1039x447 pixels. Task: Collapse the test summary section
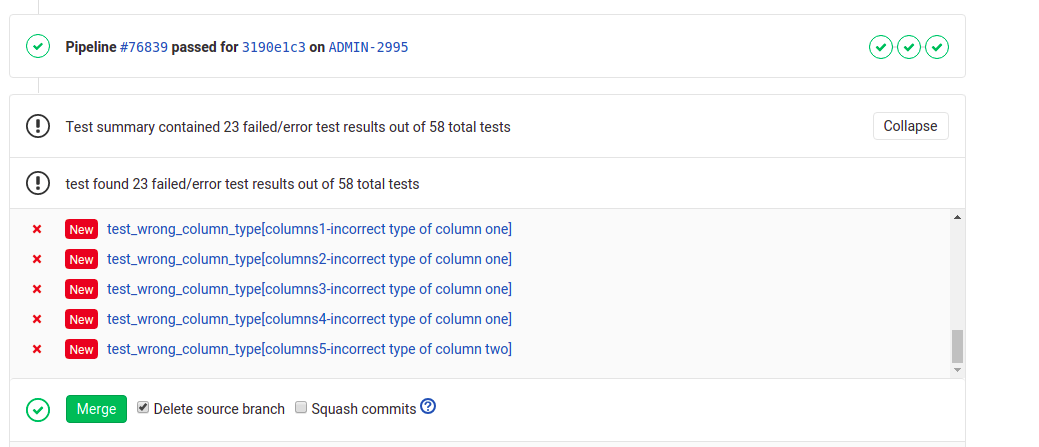click(x=910, y=126)
